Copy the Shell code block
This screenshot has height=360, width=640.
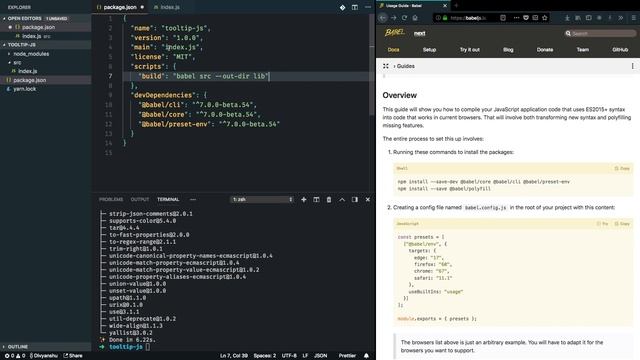(x=622, y=168)
